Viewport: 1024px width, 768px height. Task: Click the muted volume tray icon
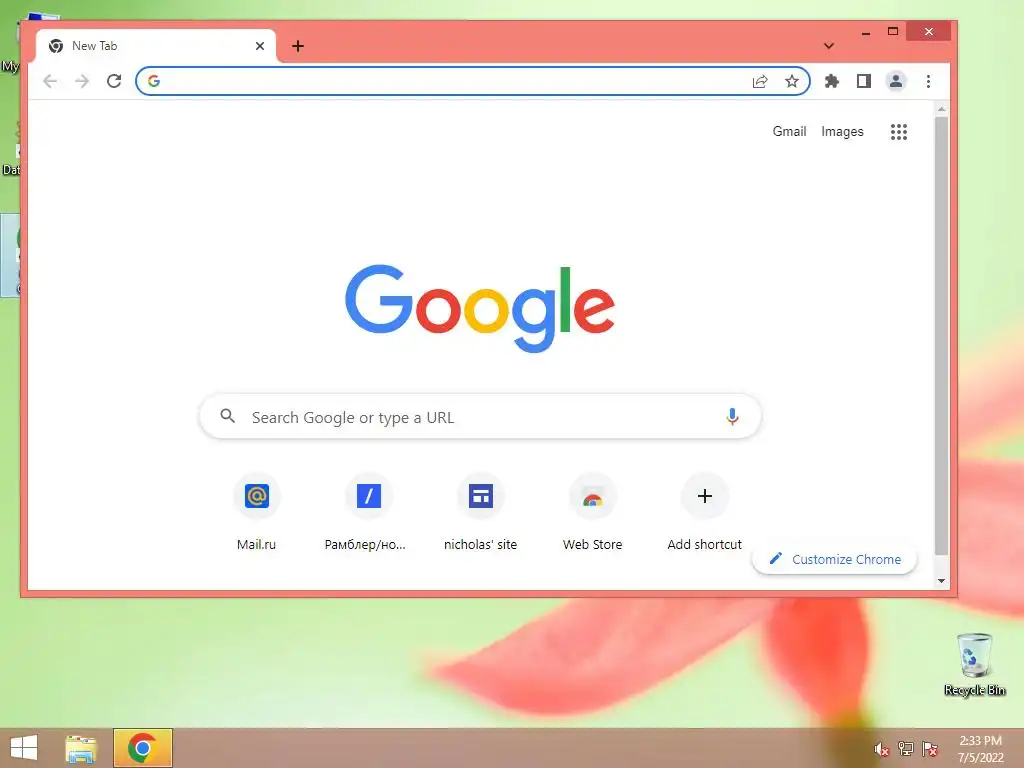[x=881, y=749]
